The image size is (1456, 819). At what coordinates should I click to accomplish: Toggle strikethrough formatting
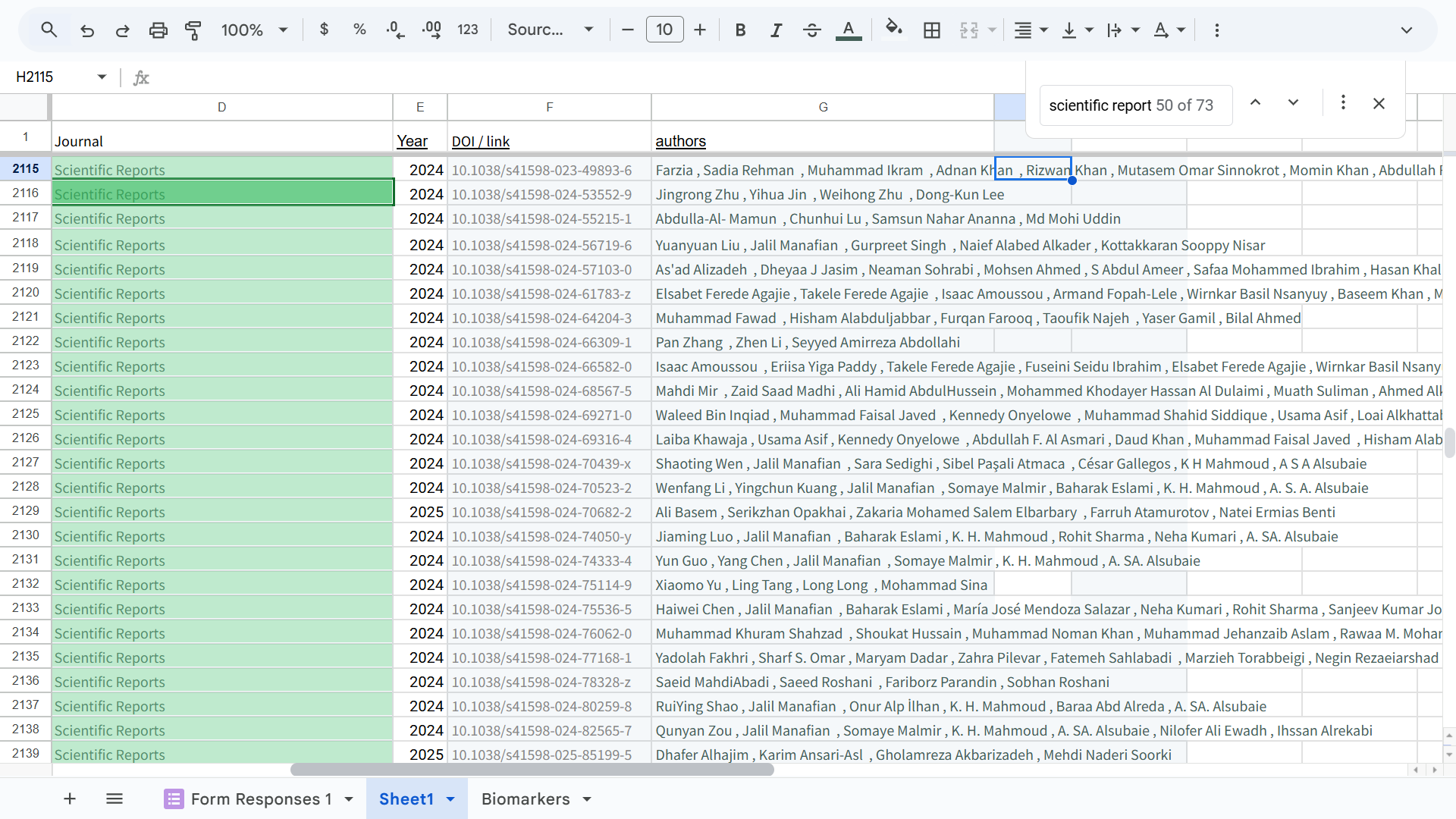click(811, 30)
